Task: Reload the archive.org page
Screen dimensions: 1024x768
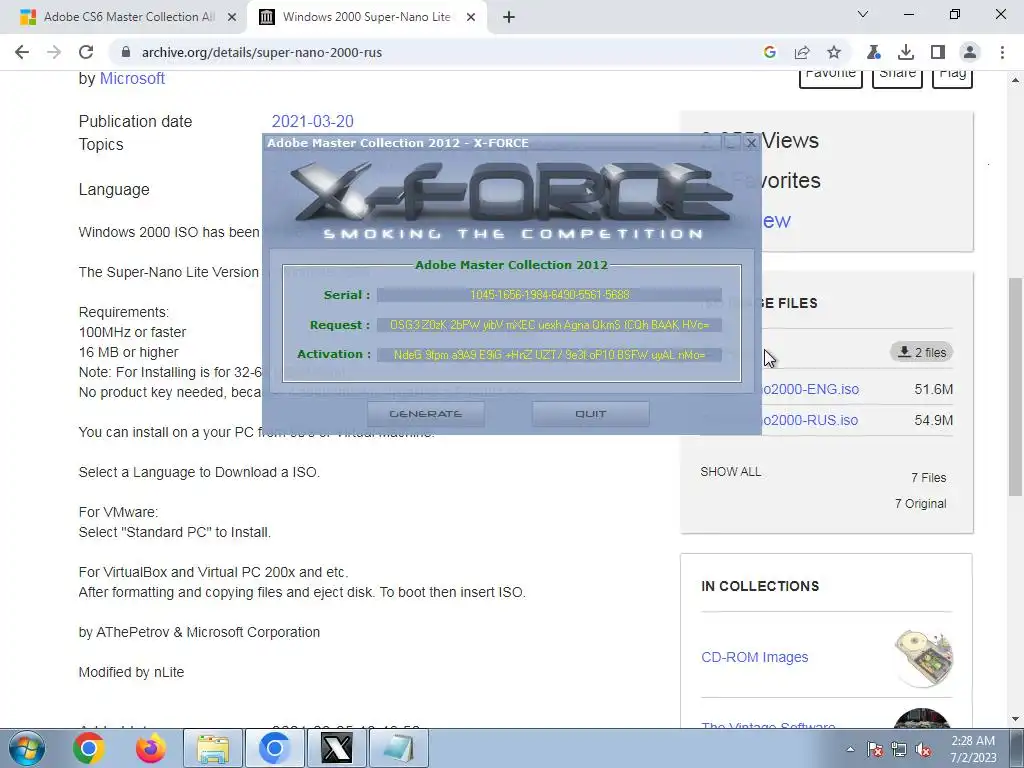Action: (x=86, y=52)
